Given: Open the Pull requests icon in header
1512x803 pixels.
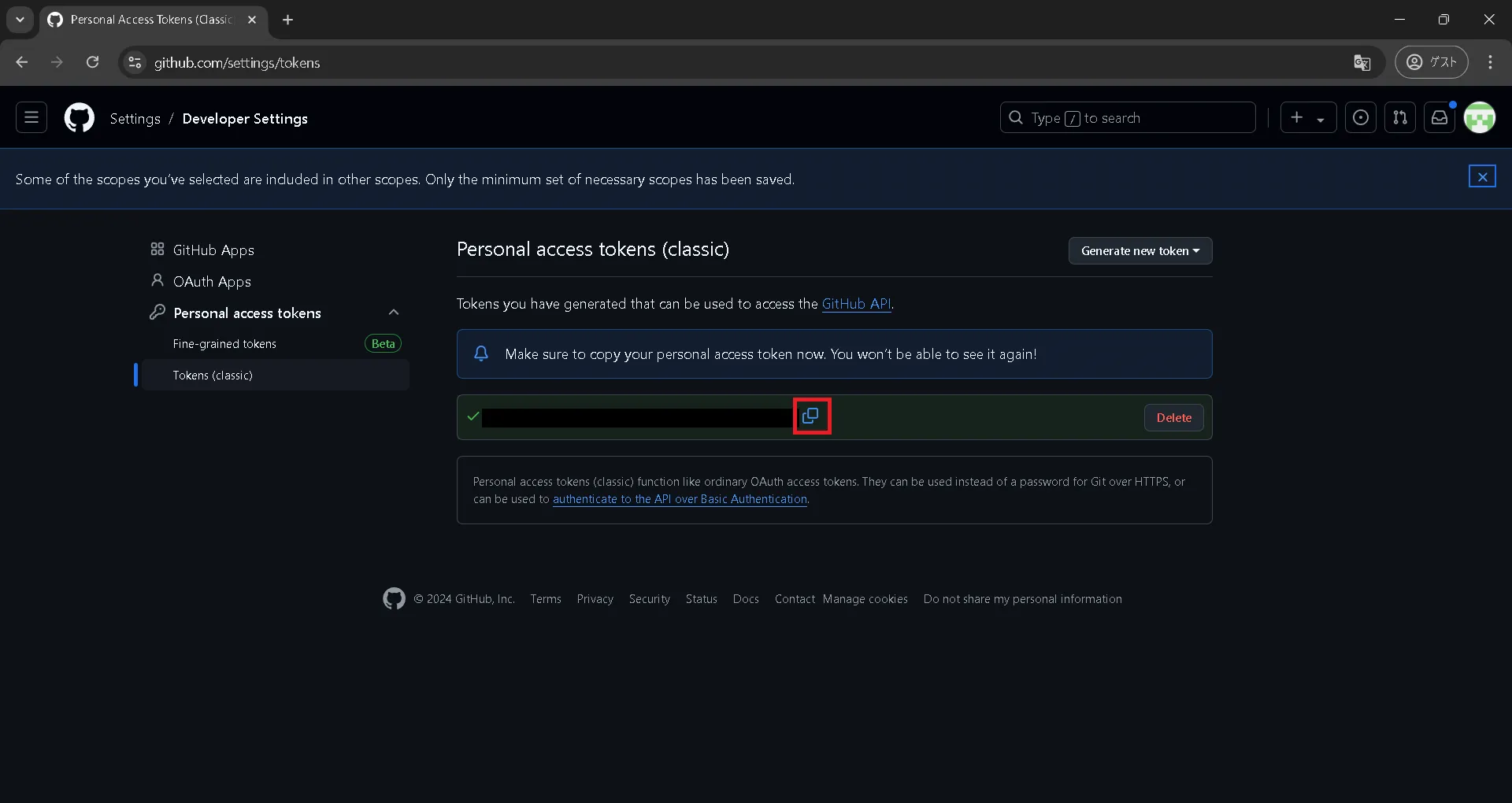Looking at the screenshot, I should [1399, 117].
